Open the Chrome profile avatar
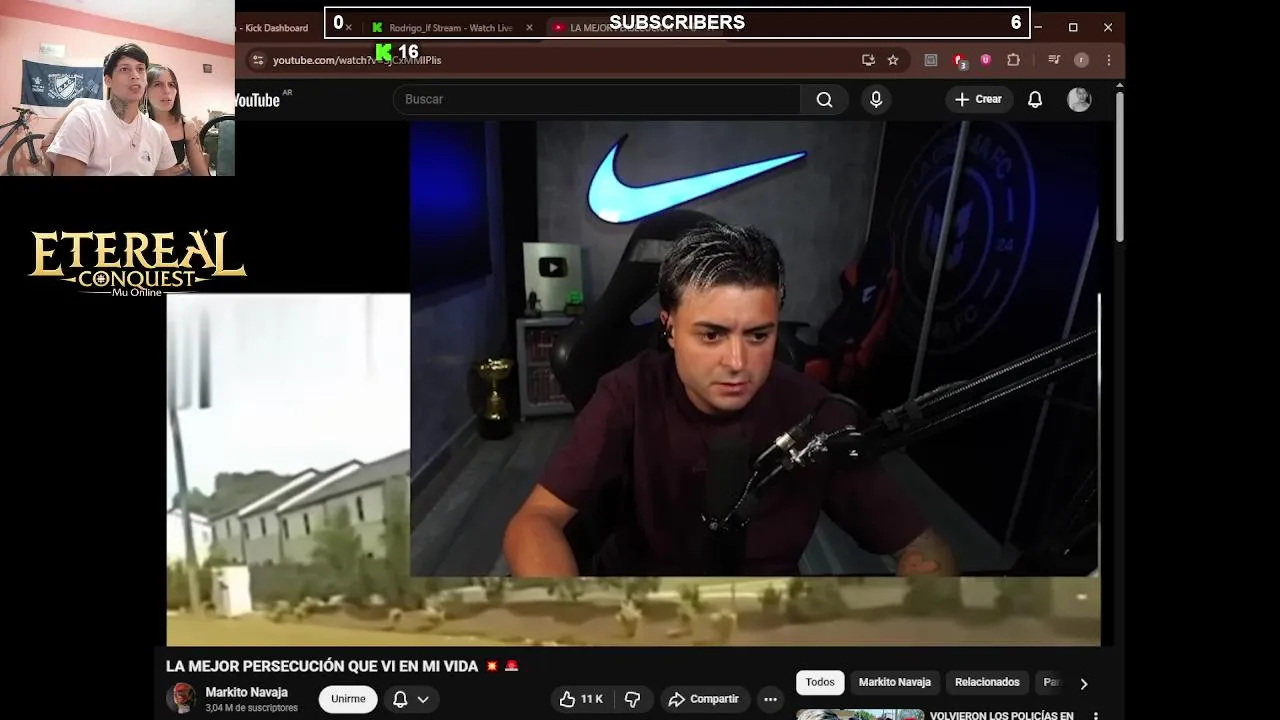Viewport: 1280px width, 720px height. pyautogui.click(x=1081, y=60)
